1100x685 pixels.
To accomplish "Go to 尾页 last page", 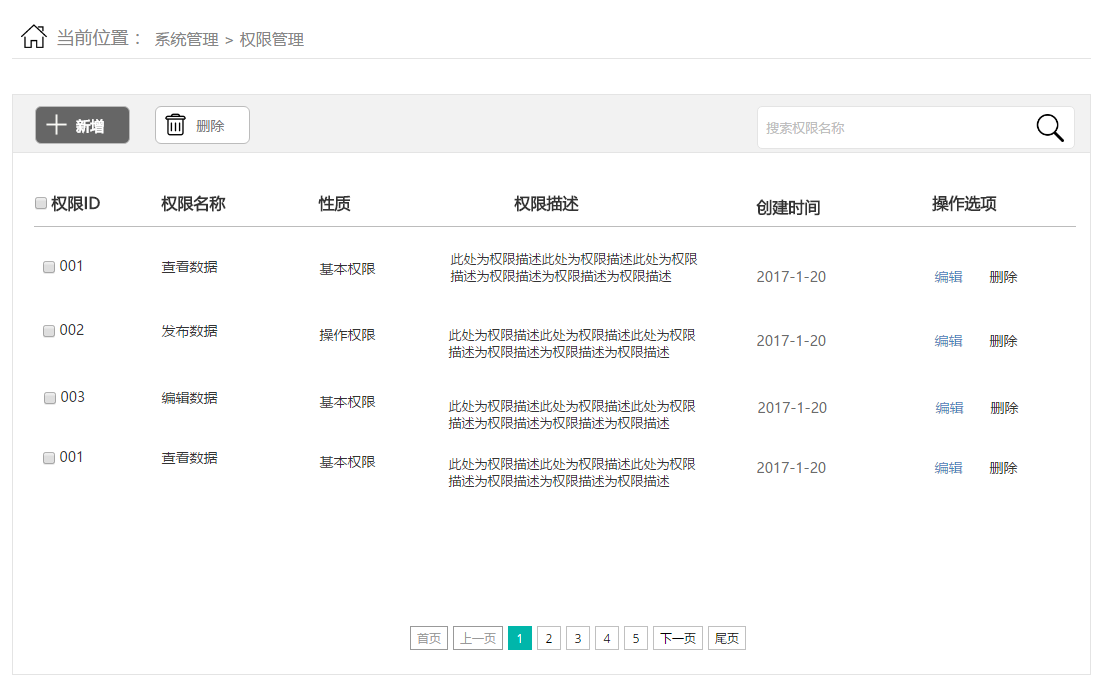I will 727,638.
